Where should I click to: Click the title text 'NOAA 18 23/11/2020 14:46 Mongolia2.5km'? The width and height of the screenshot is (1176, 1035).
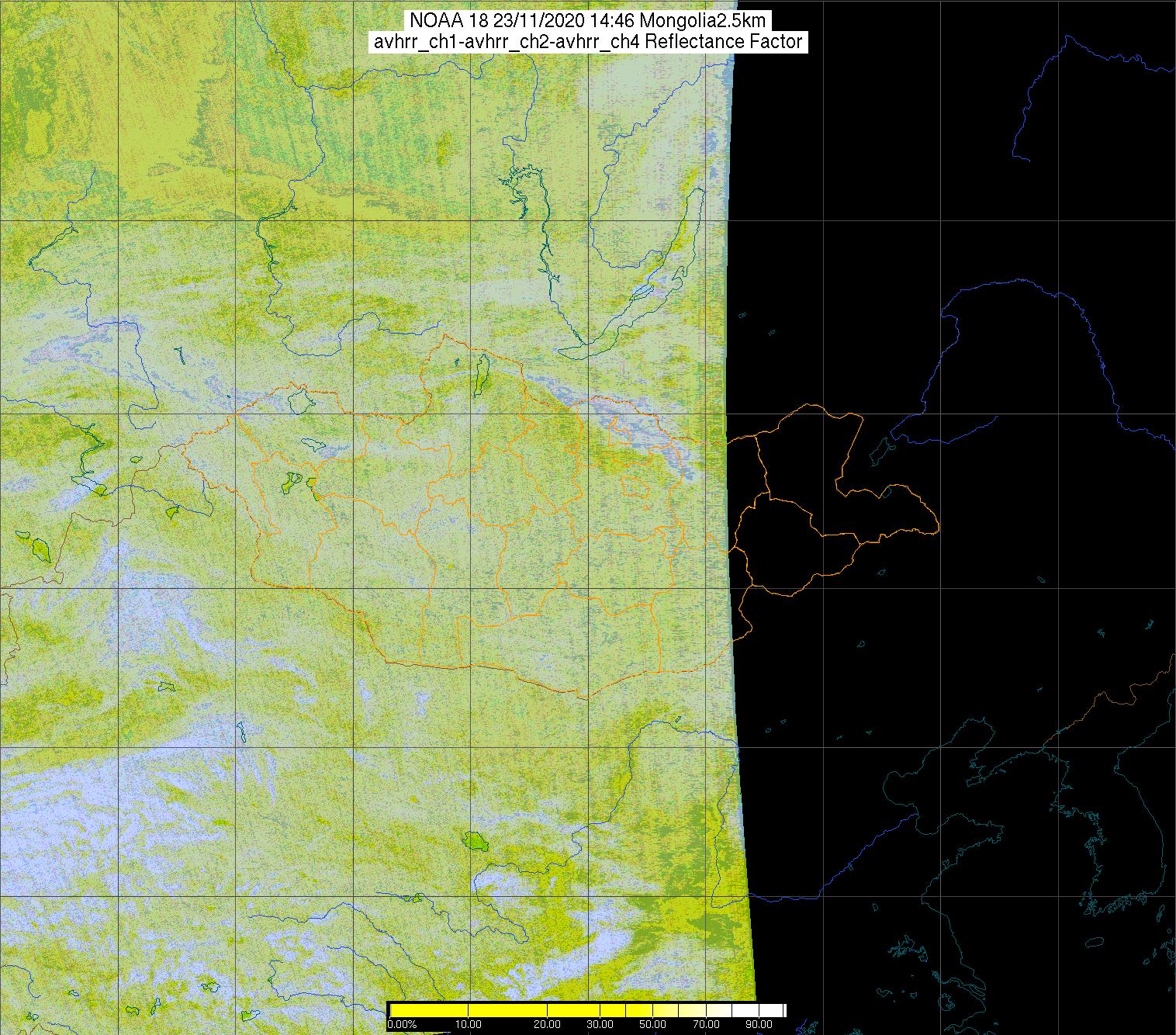588,20
